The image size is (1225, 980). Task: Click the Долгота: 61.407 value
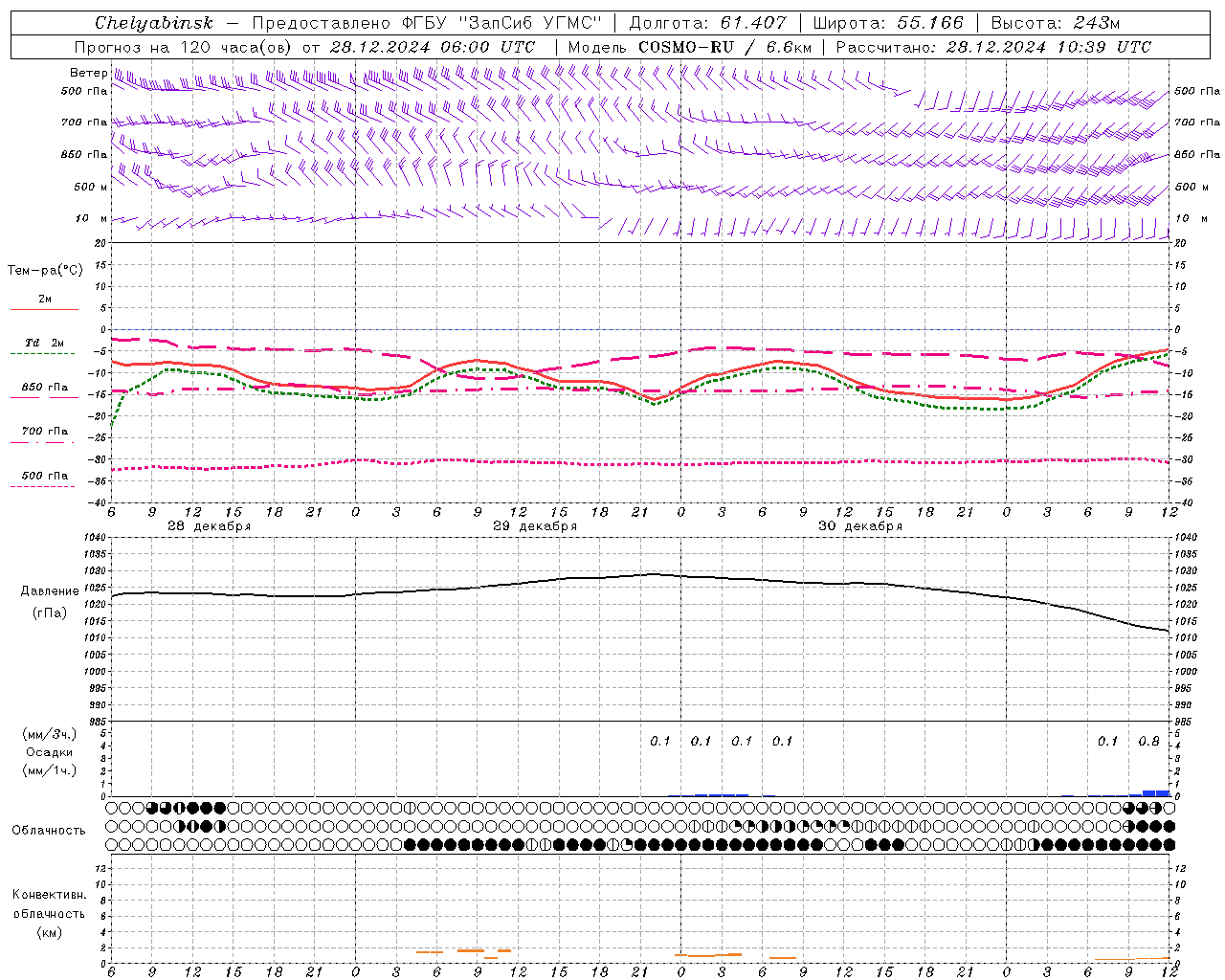pos(708,23)
